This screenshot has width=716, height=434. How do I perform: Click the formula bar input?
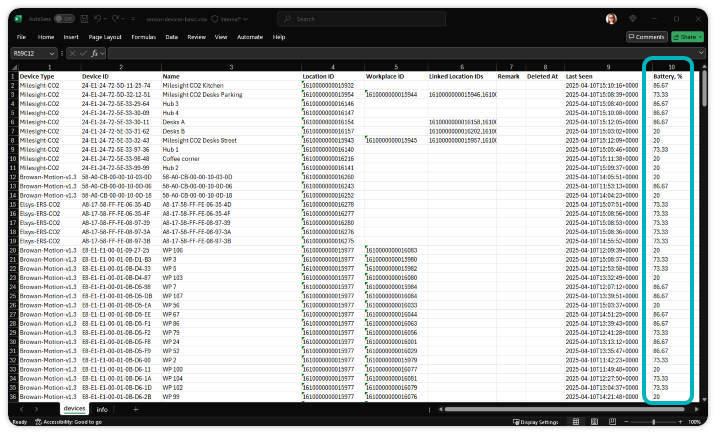pyautogui.click(x=402, y=53)
